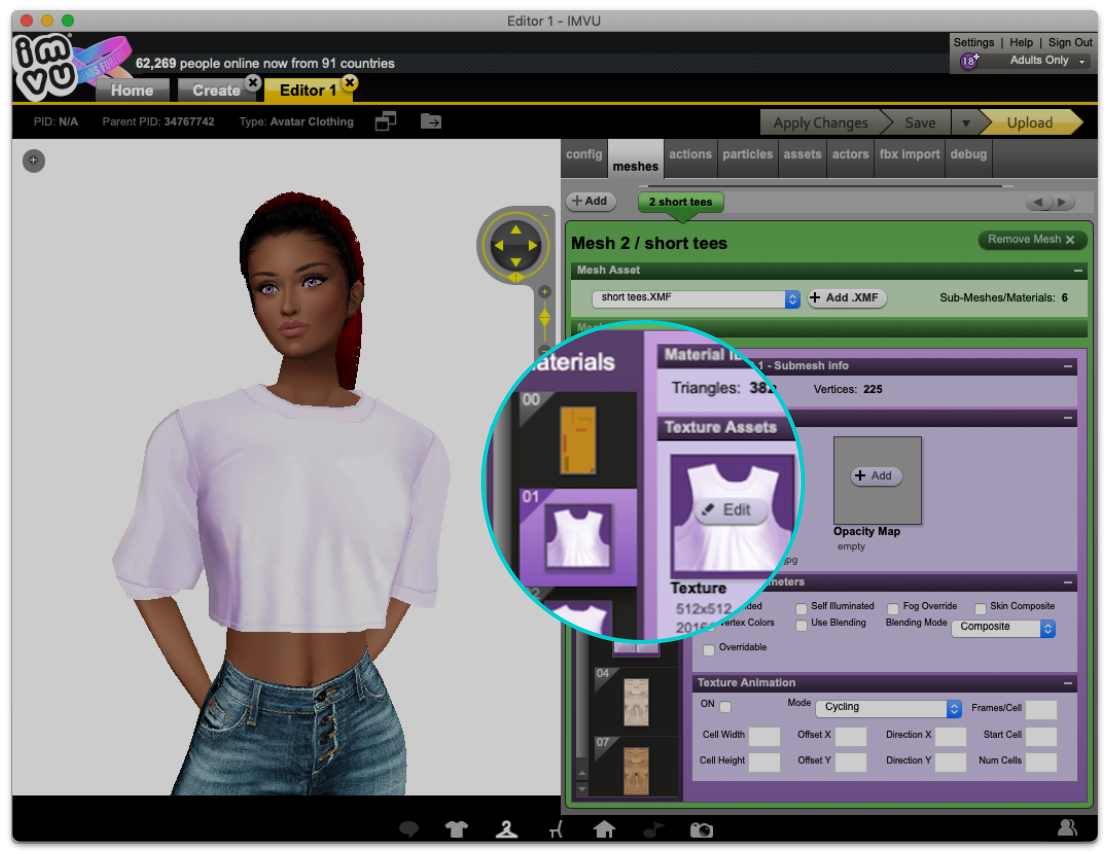
Task: Turn ON the Texture Animation checkbox
Action: point(725,706)
